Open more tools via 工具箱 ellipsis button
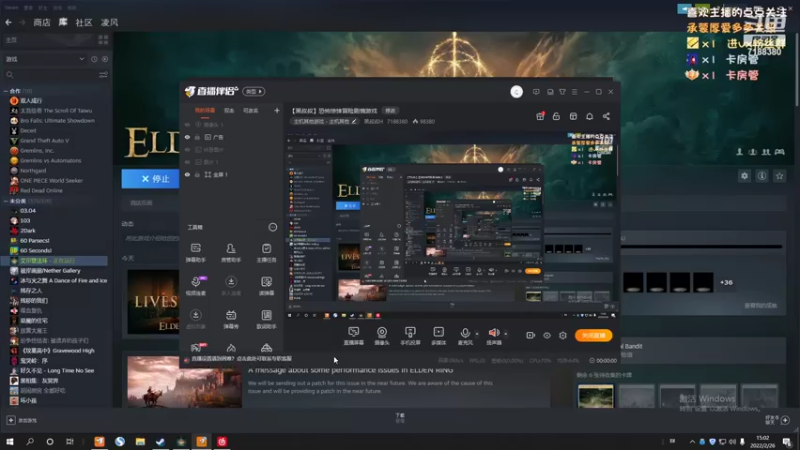This screenshot has height=450, width=800. point(272,227)
